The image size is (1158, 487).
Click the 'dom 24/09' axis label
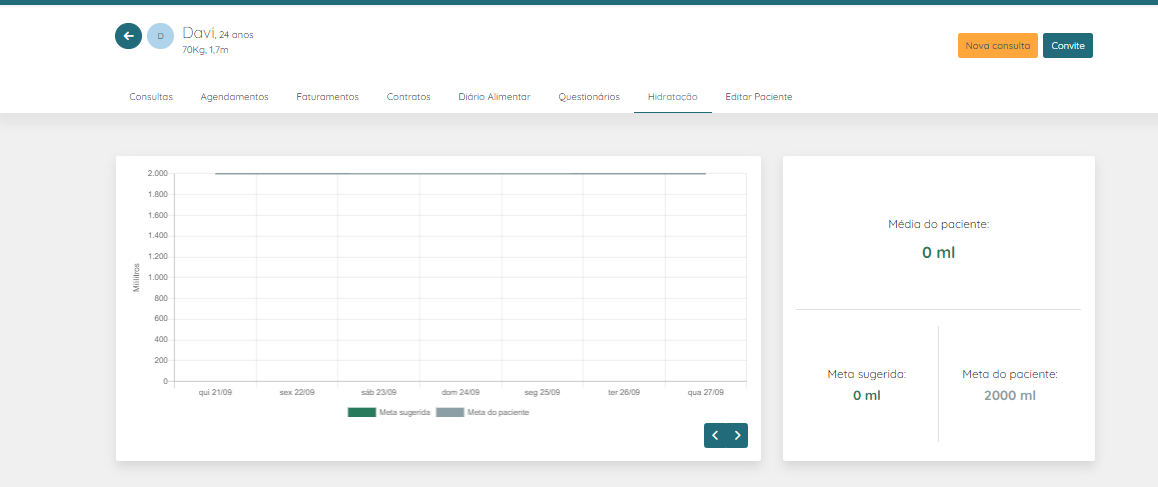[461, 392]
